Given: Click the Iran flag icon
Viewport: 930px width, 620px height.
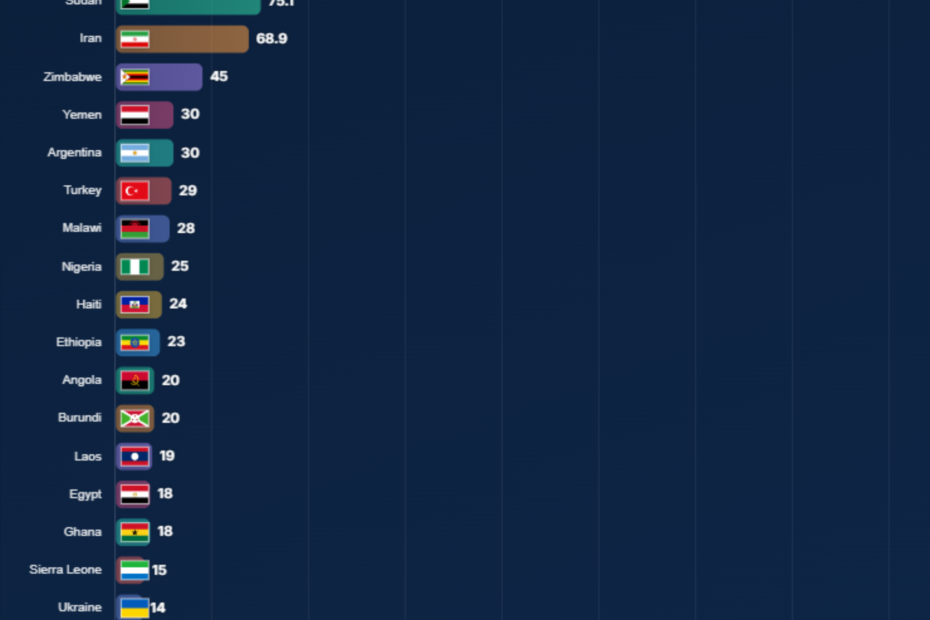Looking at the screenshot, I should click(x=135, y=39).
